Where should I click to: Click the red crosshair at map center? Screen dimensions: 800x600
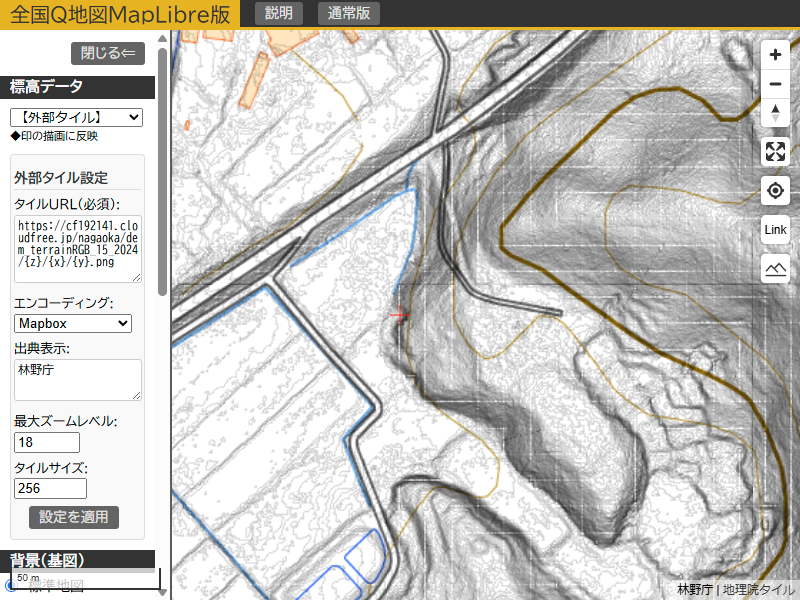click(x=400, y=315)
